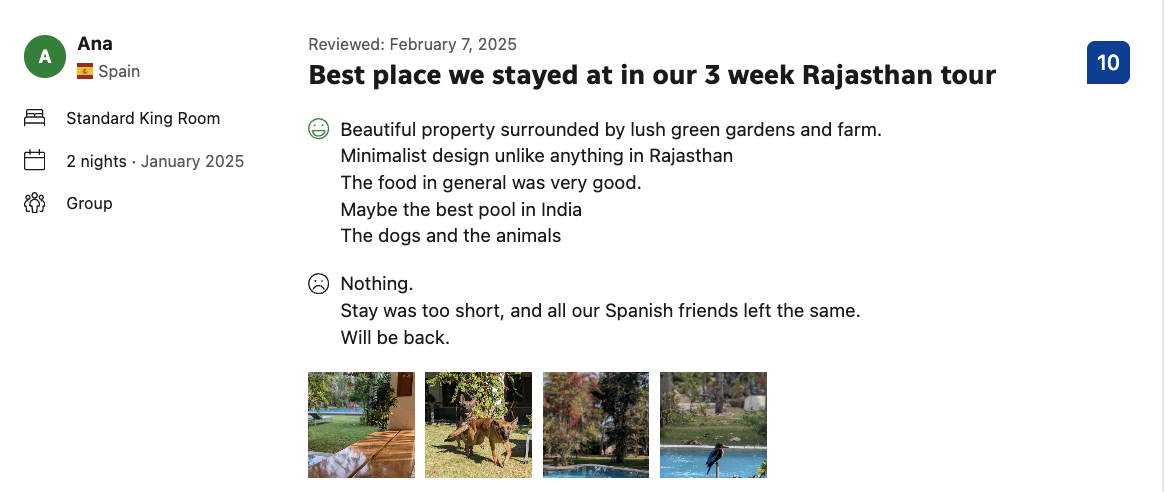1166x492 pixels.
Task: Click the green avatar circle with letter A
Action: 45,56
